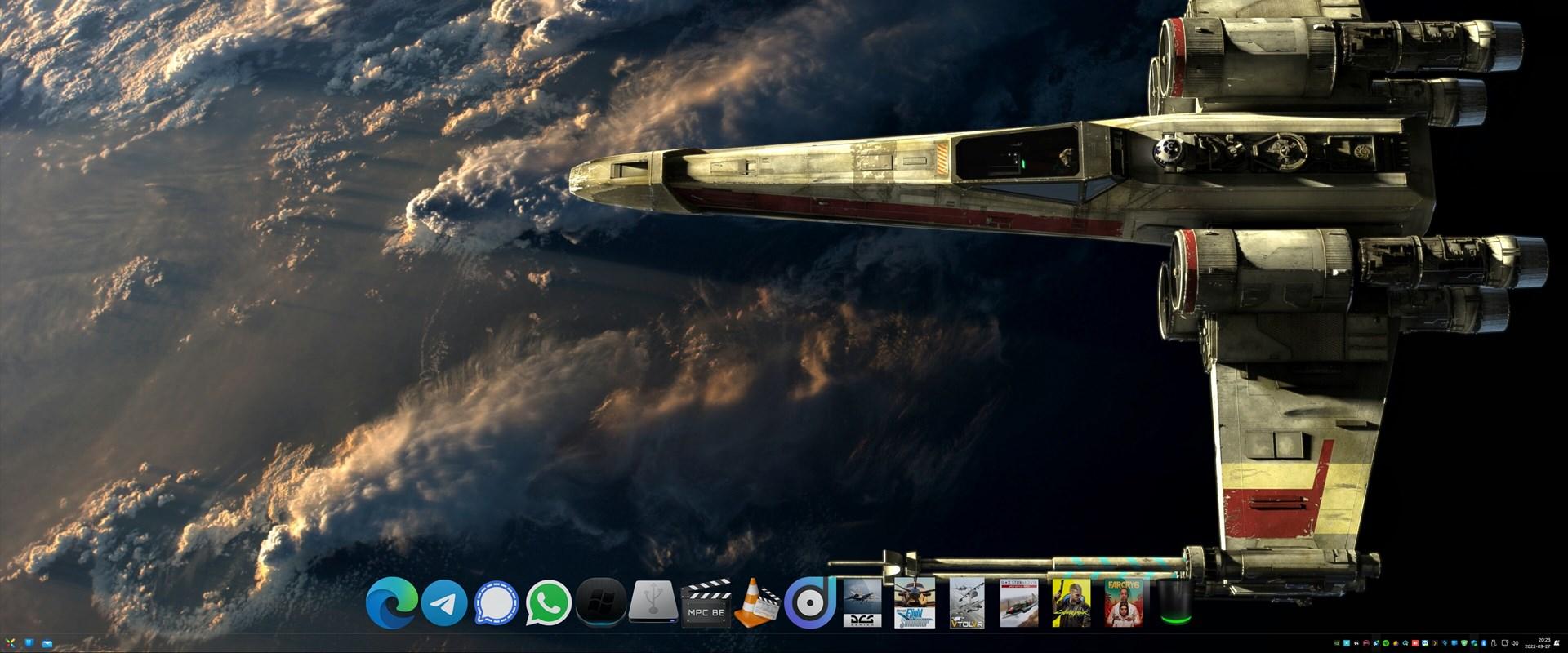The height and width of the screenshot is (653, 1568).
Task: Open the Mail icon in the taskbar
Action: 47,643
